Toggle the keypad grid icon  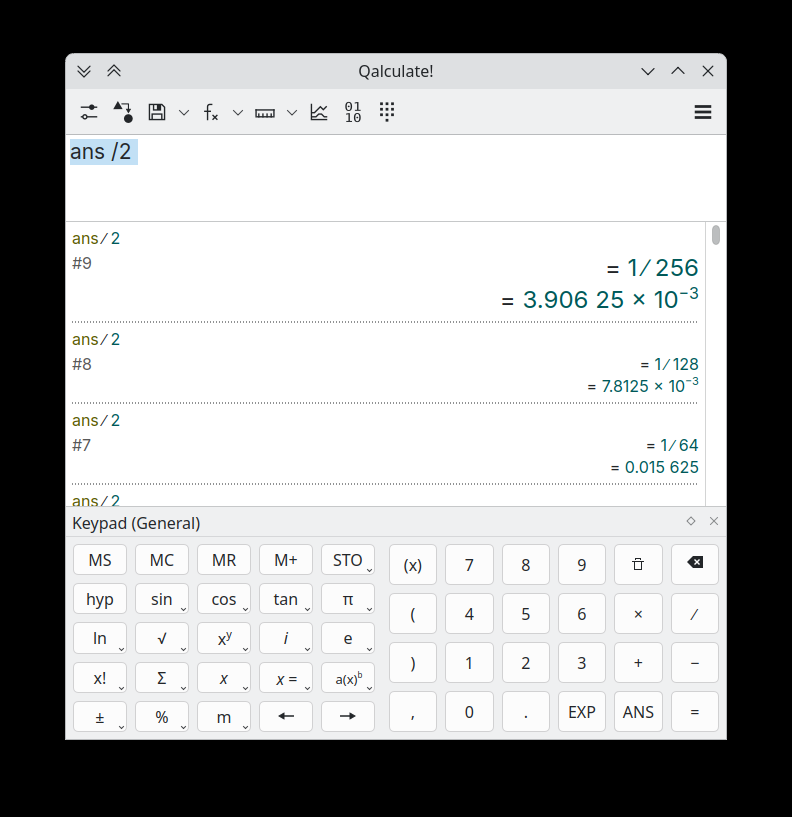387,112
